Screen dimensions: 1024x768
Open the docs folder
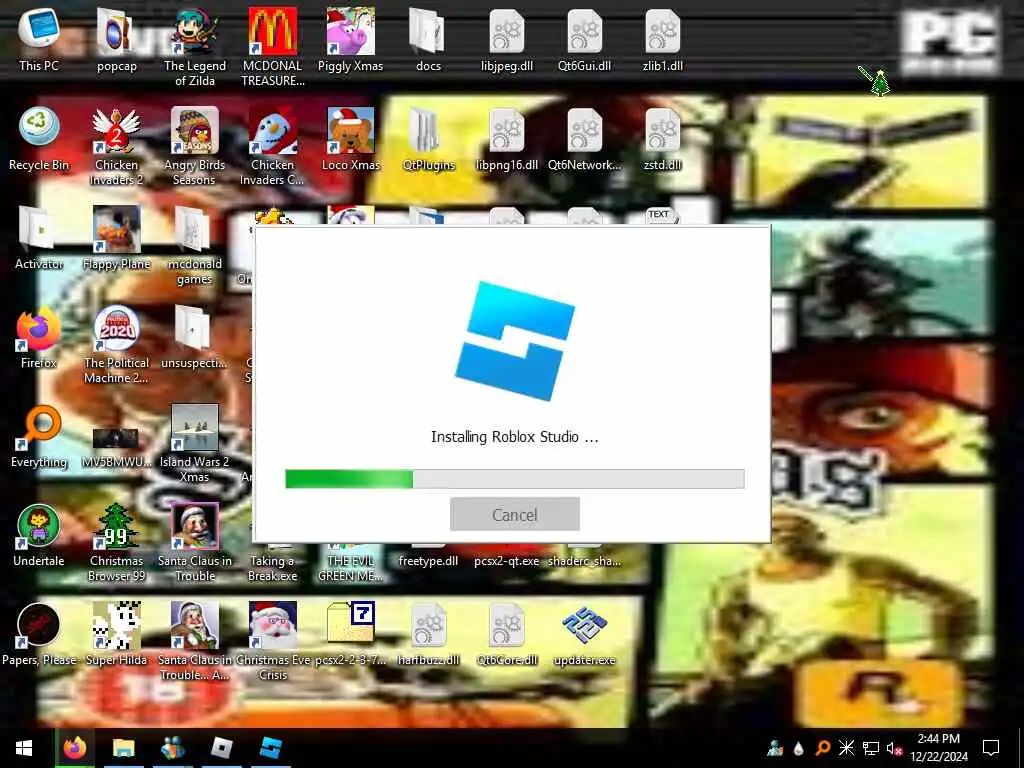click(428, 39)
